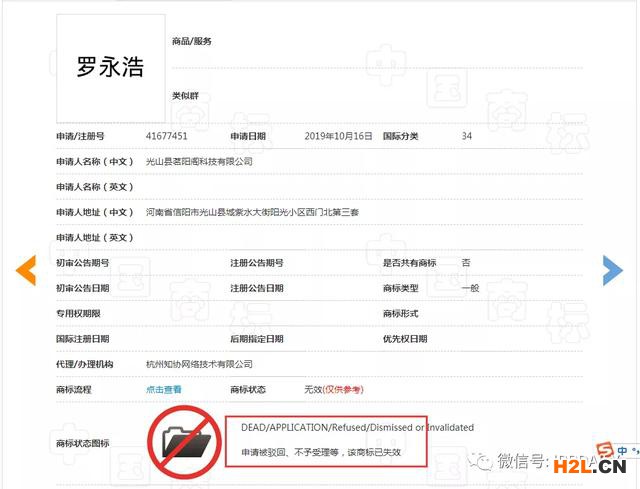
Task: Click the 商品/服务 label
Action: pos(191,41)
